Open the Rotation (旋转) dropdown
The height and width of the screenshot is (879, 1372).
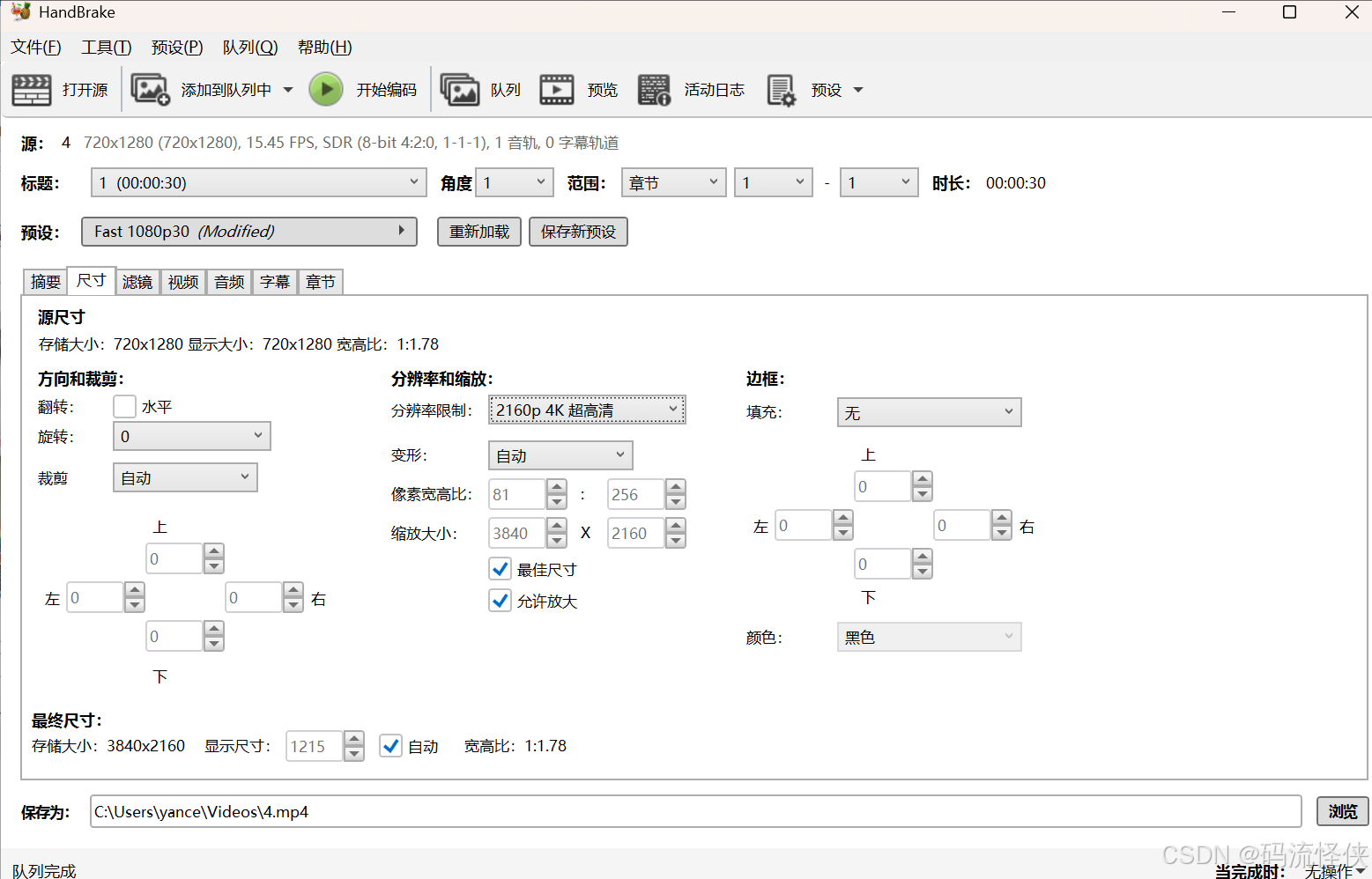(192, 436)
